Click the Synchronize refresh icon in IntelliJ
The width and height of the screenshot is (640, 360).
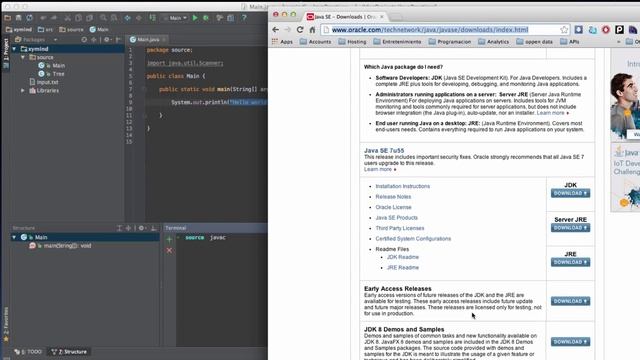coord(29,18)
